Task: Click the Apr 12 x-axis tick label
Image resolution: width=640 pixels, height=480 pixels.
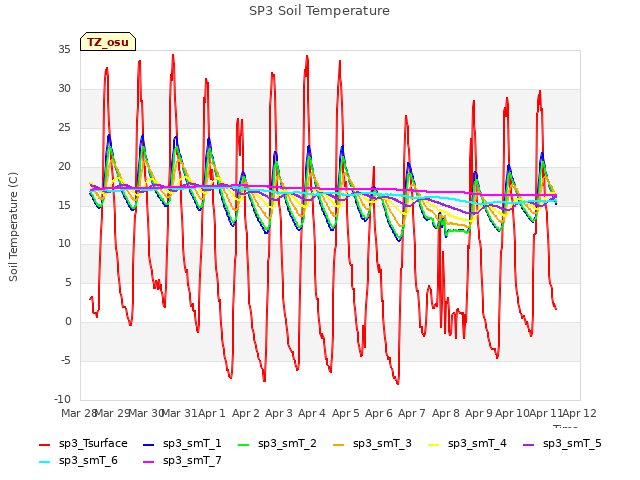Action: (579, 413)
